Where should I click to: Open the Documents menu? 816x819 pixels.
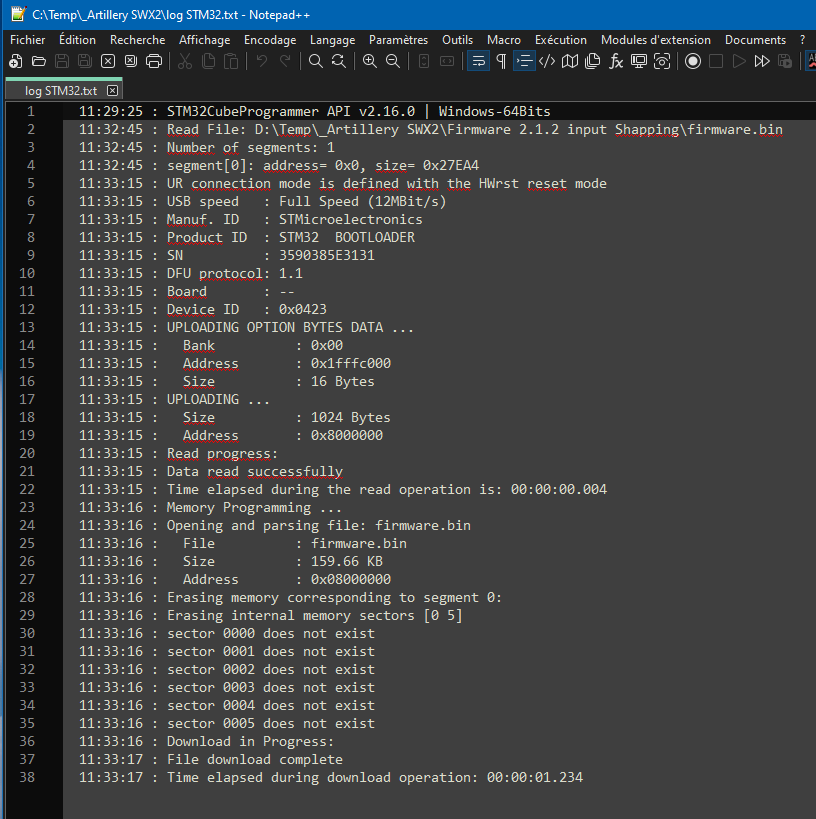coord(755,40)
